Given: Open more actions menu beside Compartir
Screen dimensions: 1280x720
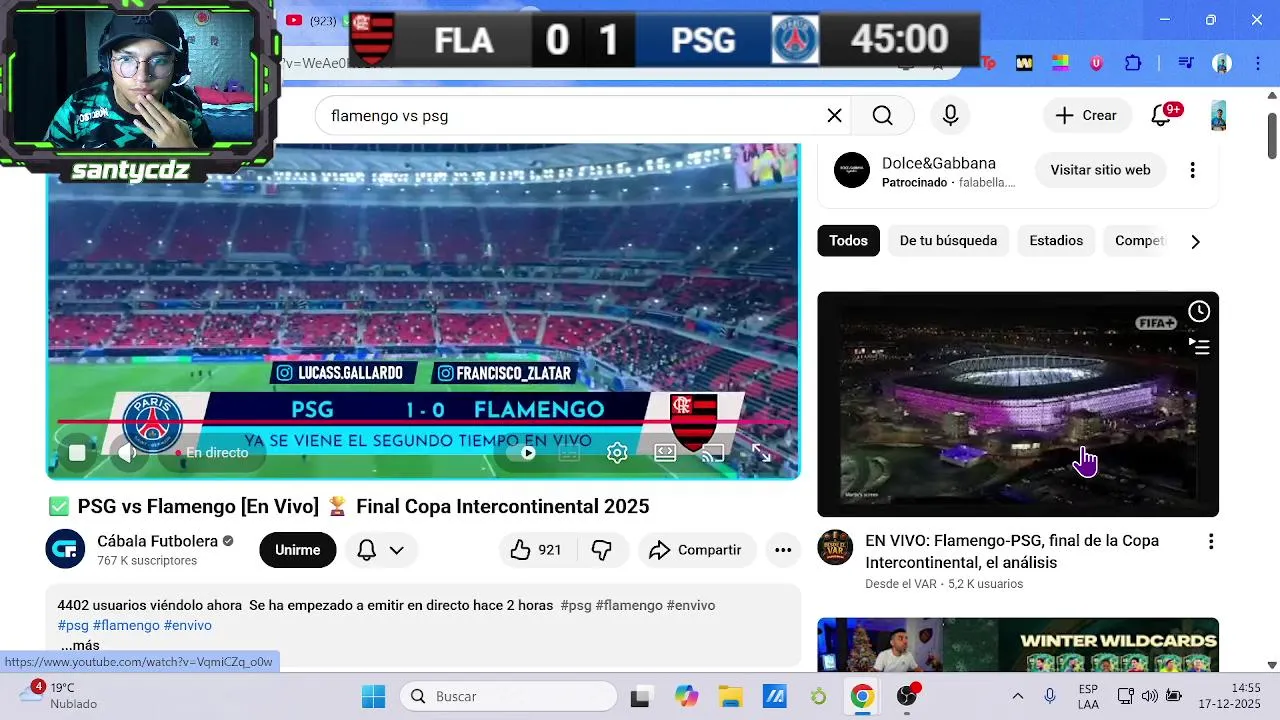Looking at the screenshot, I should 783,550.
